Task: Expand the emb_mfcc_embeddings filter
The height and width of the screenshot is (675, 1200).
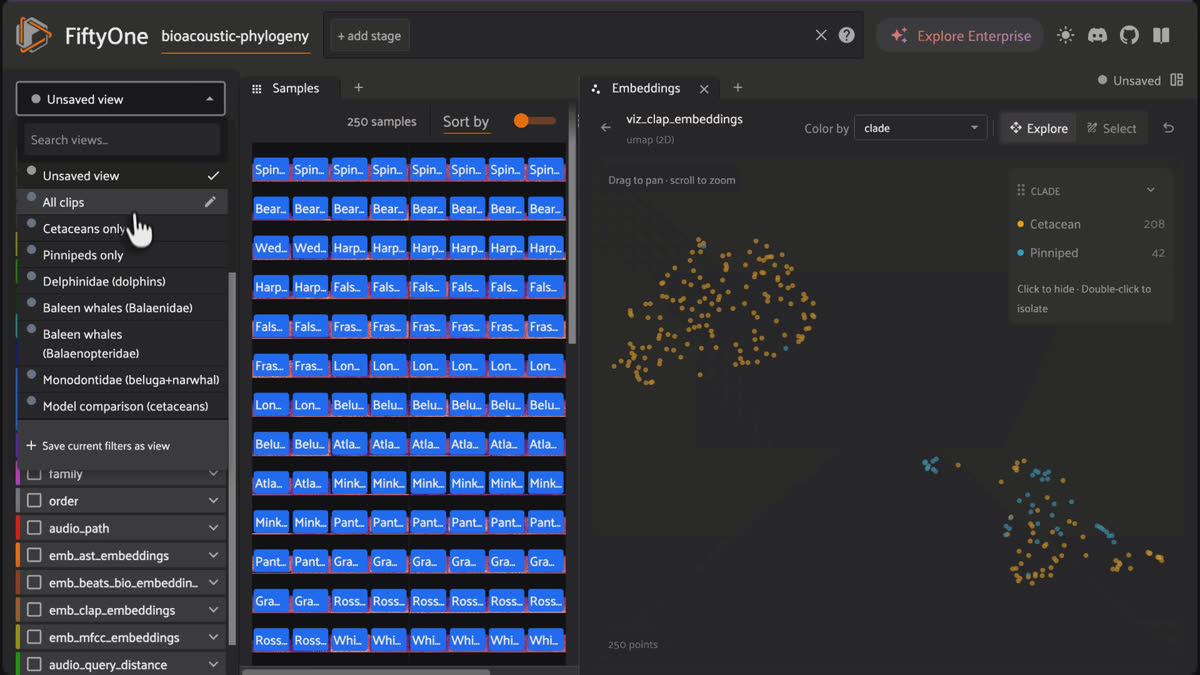Action: pos(213,637)
